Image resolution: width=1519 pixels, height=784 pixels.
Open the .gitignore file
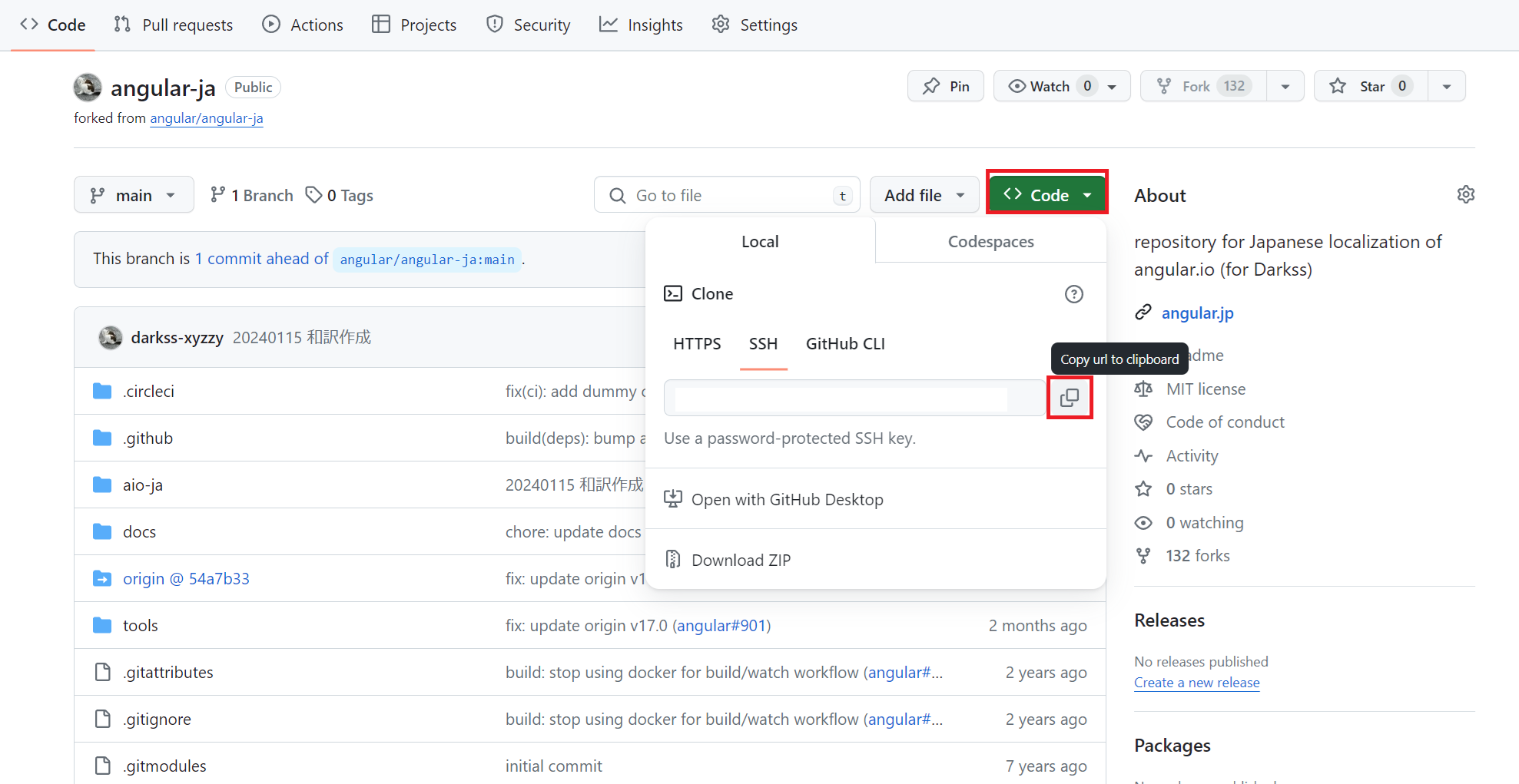click(x=157, y=719)
